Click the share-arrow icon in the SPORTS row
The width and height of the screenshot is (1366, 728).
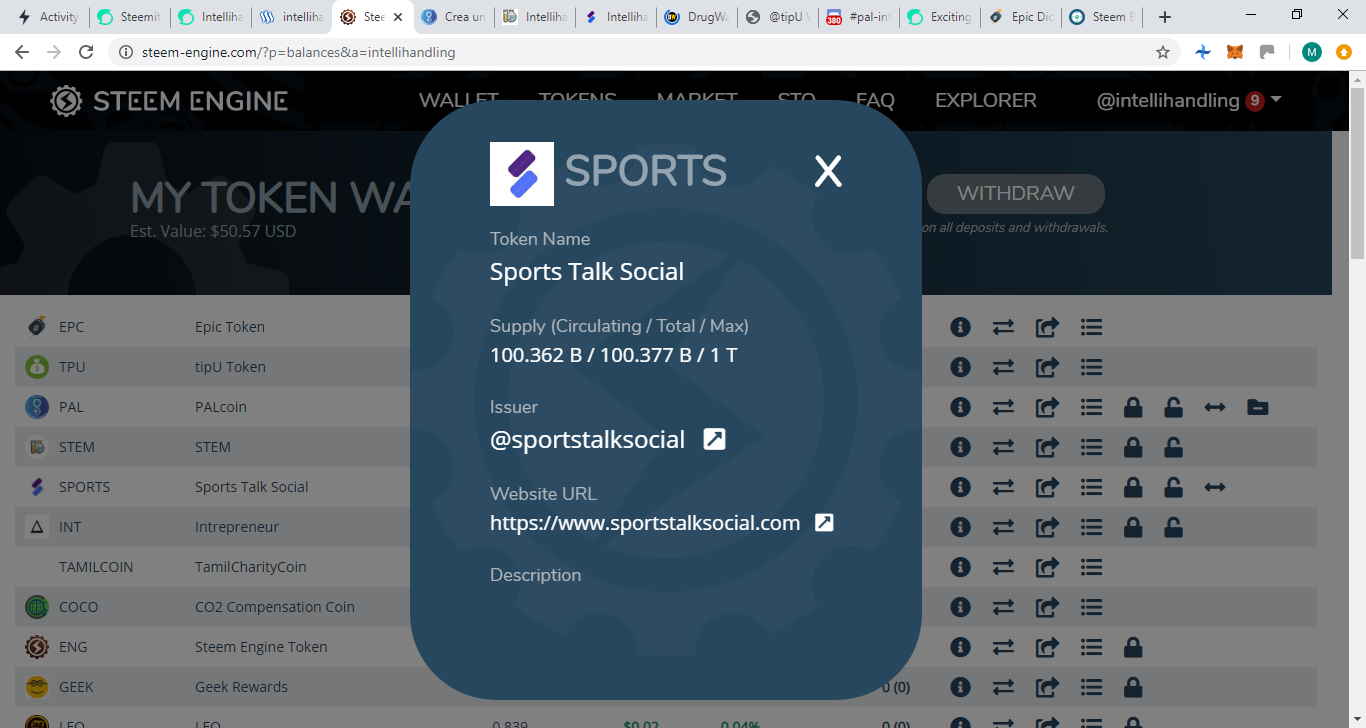[1047, 487]
